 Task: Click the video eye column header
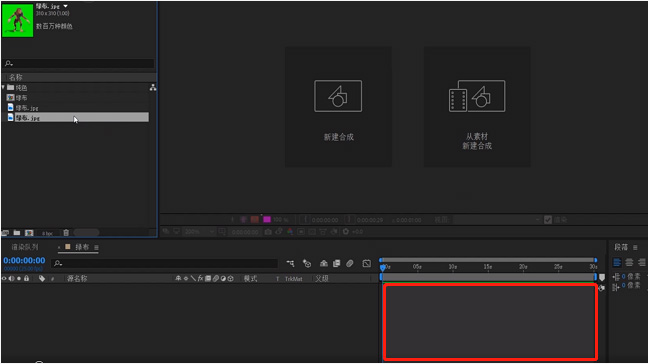4,278
